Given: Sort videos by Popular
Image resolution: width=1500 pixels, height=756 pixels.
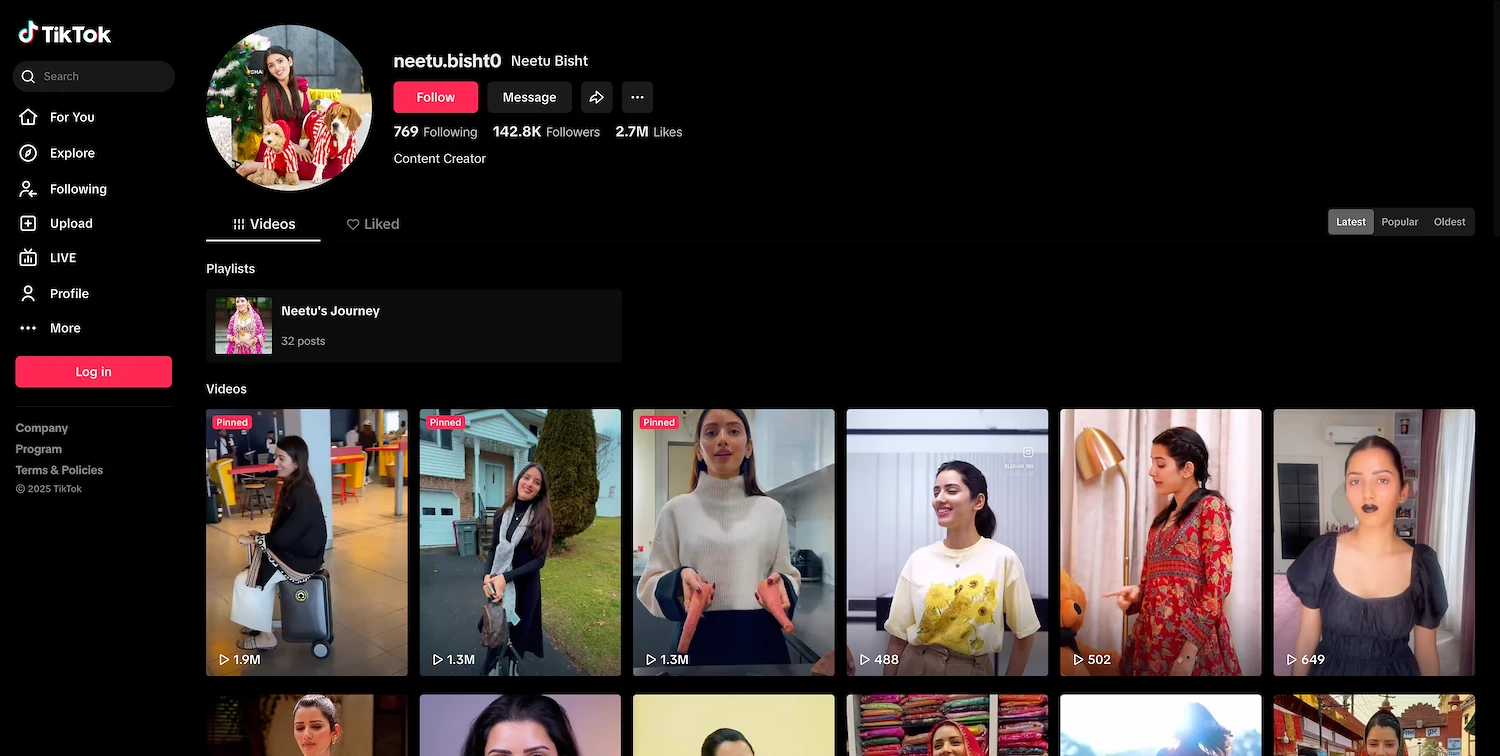Looking at the screenshot, I should point(1399,222).
